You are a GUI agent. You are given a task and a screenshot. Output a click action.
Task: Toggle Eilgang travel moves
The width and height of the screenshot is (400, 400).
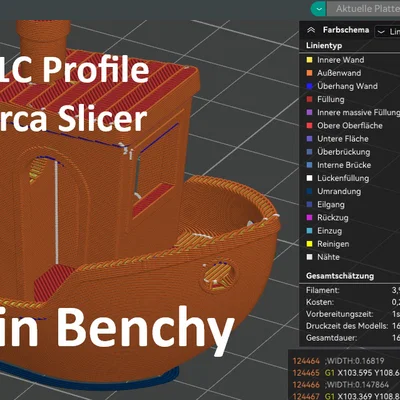(331, 205)
